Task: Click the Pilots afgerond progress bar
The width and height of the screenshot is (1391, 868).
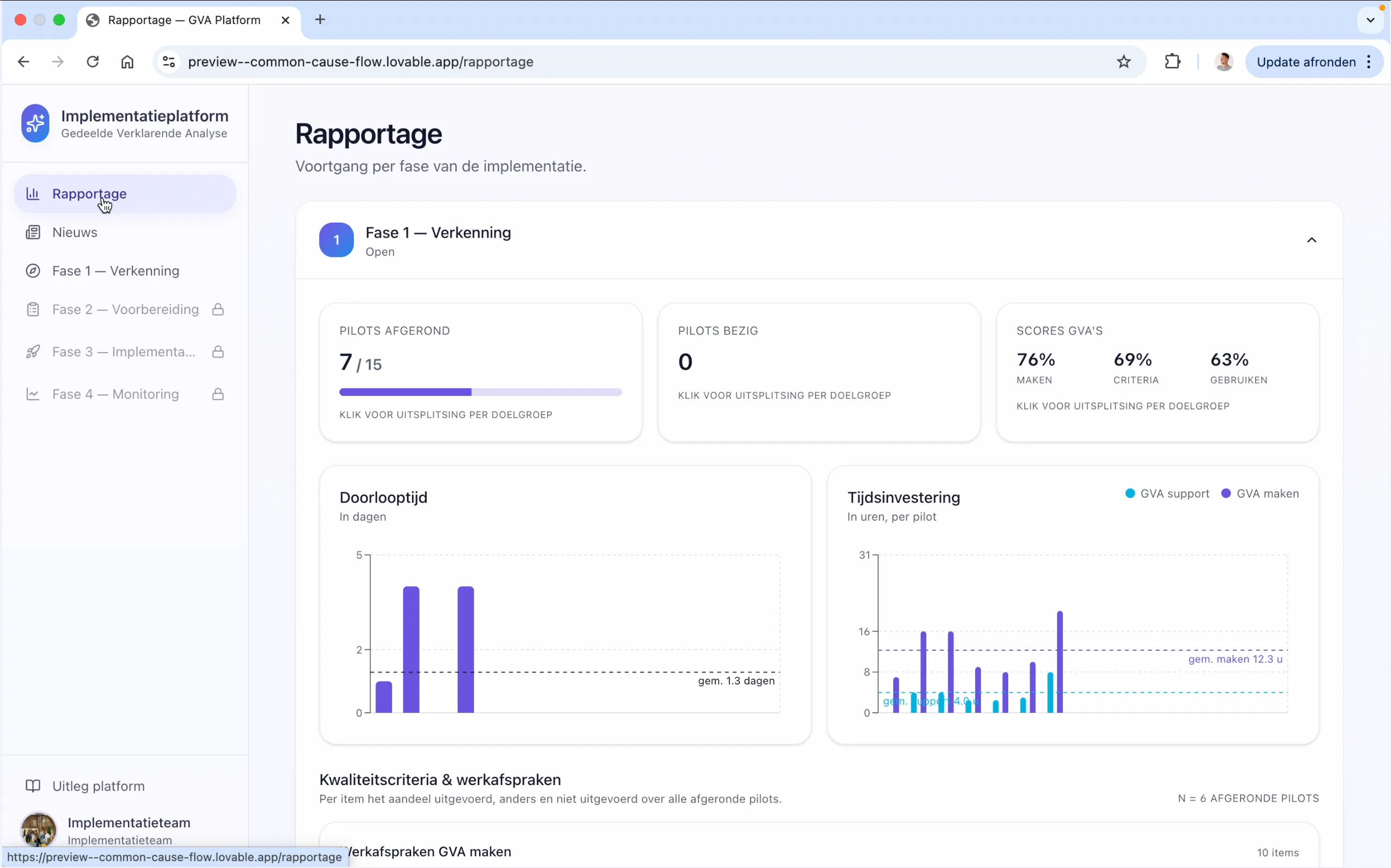Action: [481, 392]
